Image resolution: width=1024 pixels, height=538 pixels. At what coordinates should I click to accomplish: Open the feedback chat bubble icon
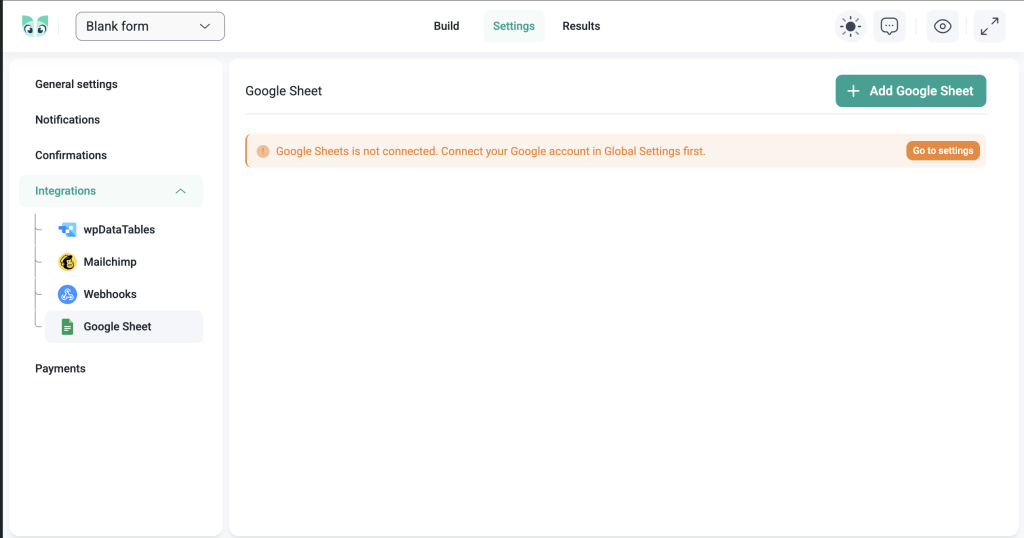889,26
